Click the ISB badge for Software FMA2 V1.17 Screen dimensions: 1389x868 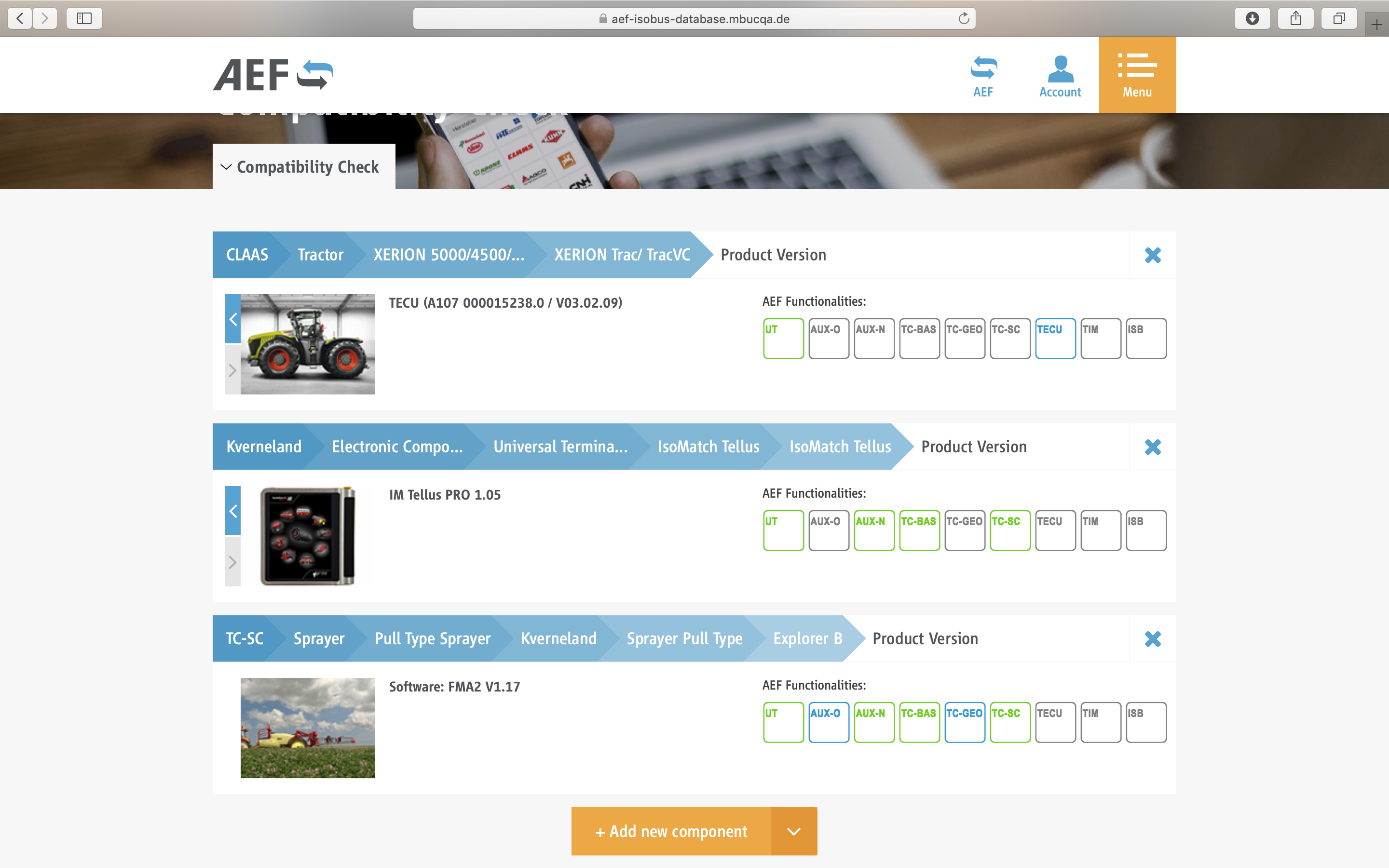tap(1146, 722)
